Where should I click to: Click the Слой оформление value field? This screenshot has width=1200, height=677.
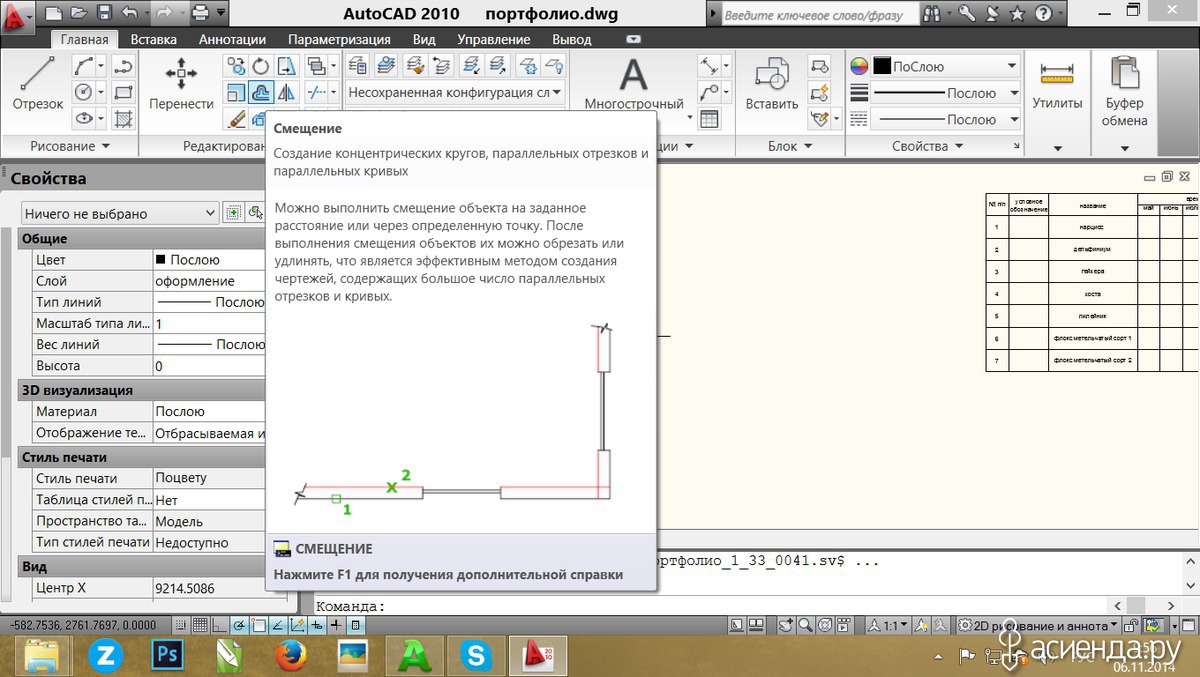tap(208, 281)
